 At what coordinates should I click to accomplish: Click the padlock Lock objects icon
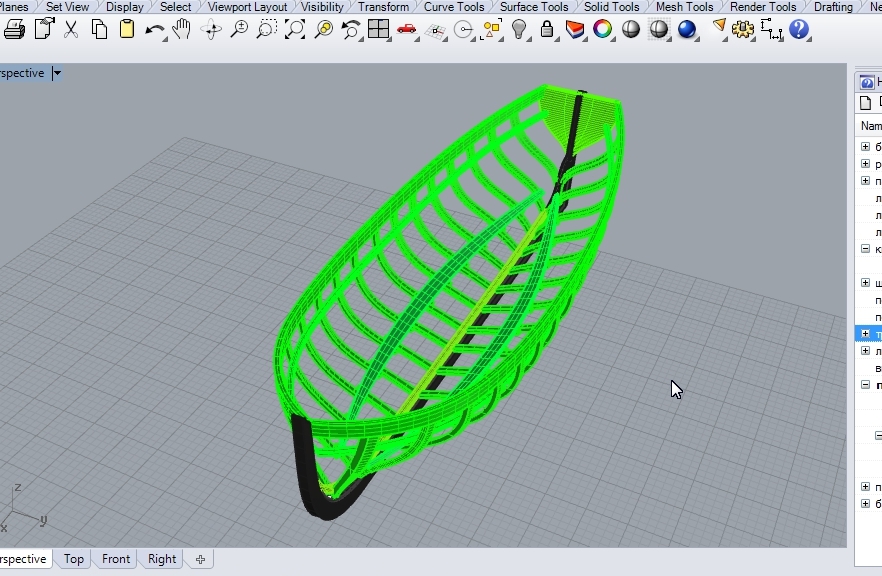click(x=547, y=29)
